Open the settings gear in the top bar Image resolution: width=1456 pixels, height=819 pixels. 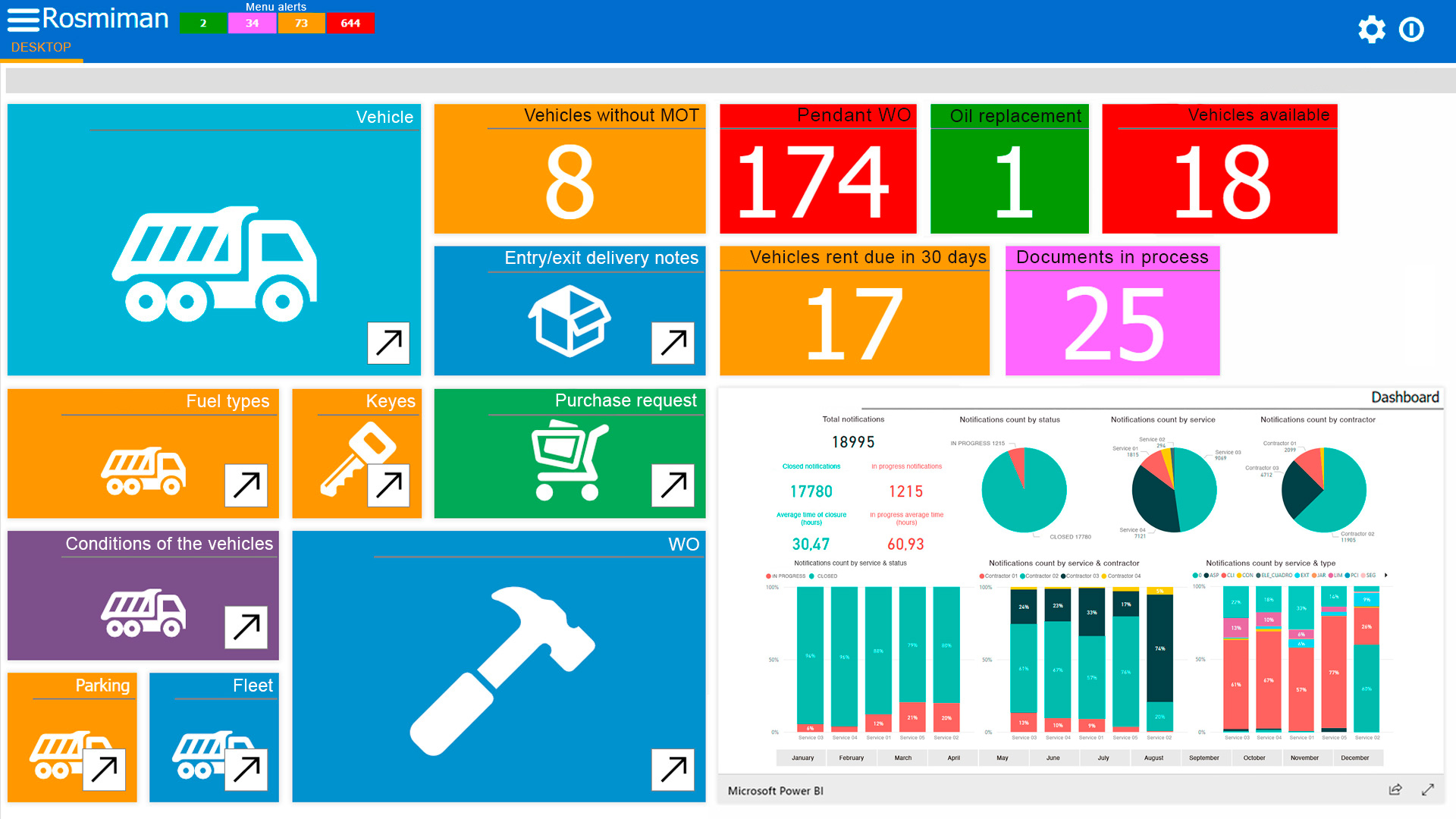(1372, 30)
